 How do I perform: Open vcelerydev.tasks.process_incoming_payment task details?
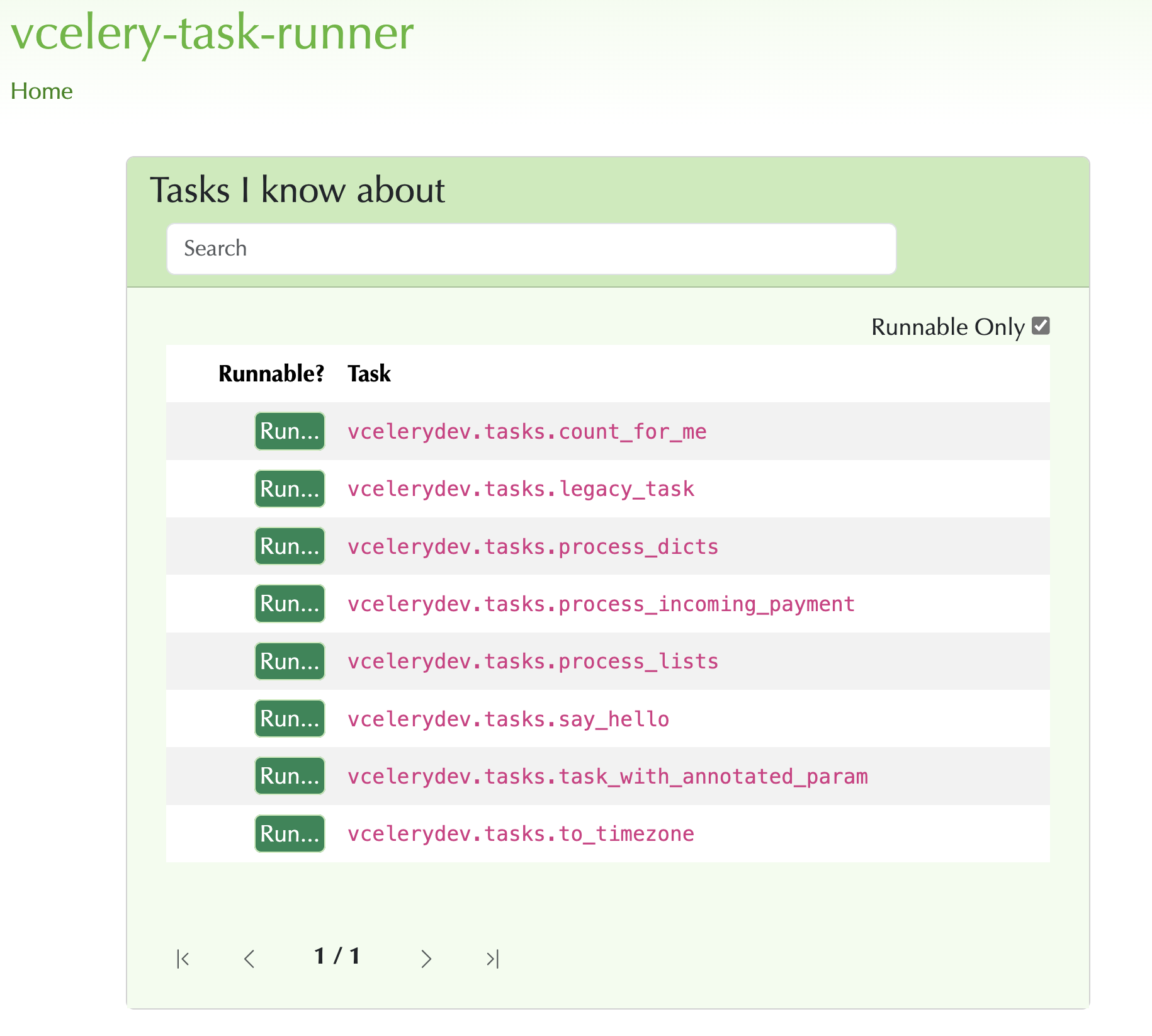click(x=601, y=604)
